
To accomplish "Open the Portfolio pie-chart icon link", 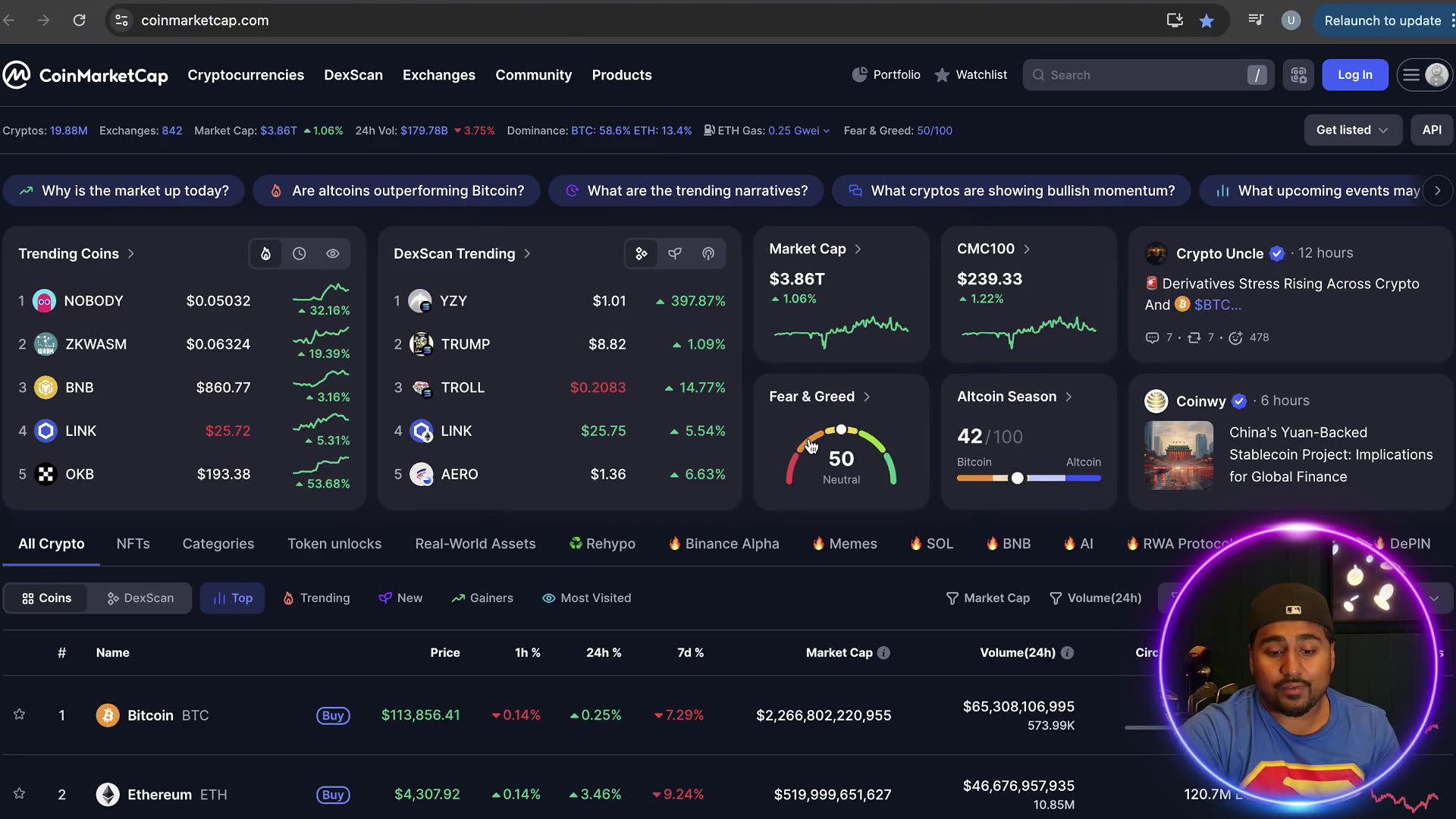I will pyautogui.click(x=859, y=74).
